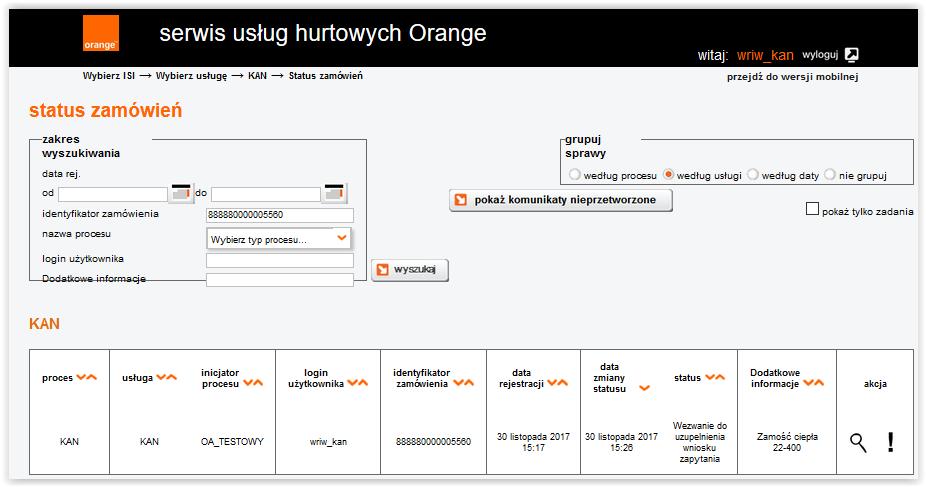Go to the KAN breadcrumb
926x487 pixels.
[257, 76]
